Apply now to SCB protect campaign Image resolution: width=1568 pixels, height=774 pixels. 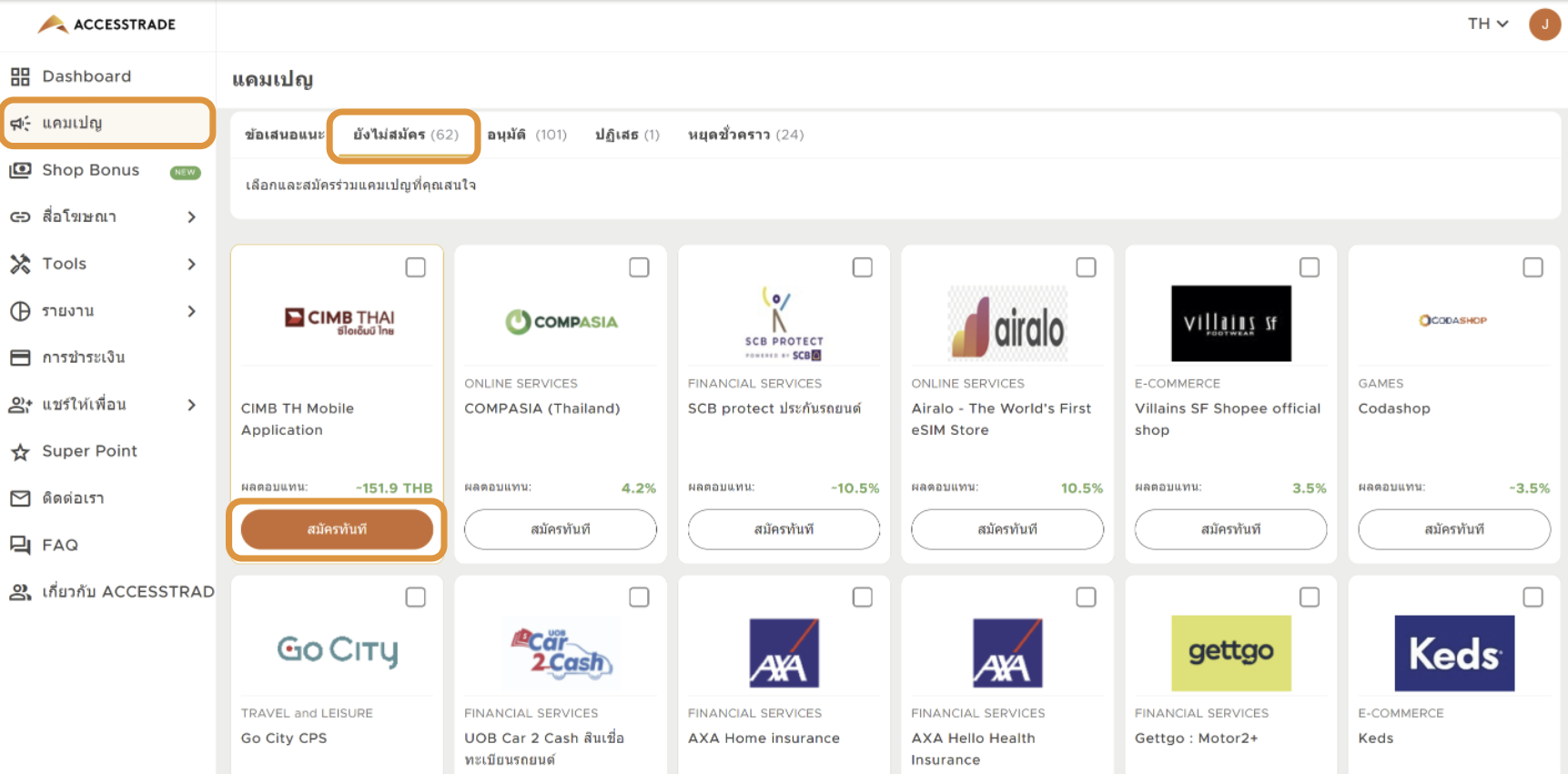point(784,529)
